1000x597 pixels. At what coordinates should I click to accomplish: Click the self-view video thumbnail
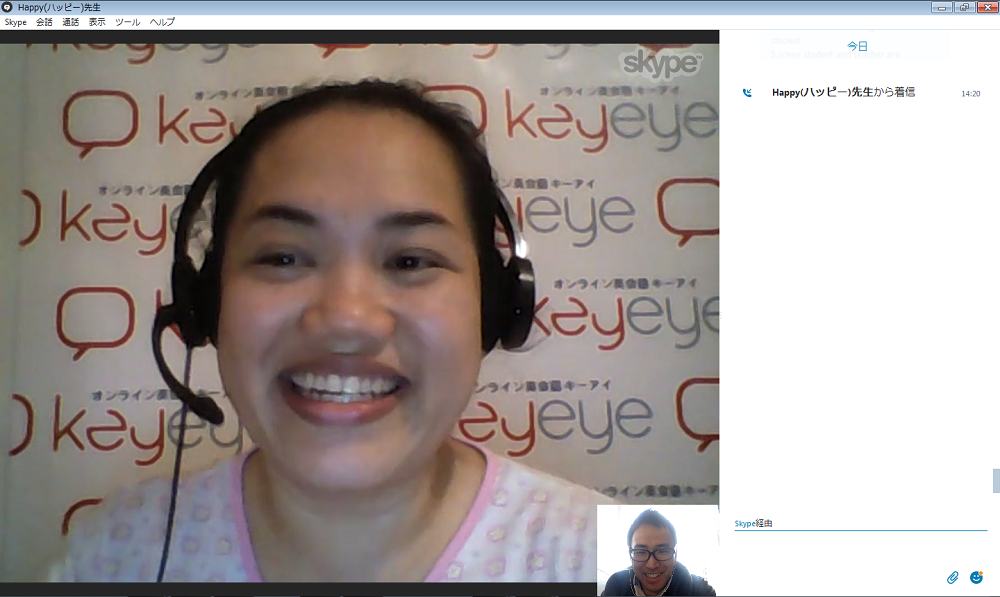pyautogui.click(x=658, y=550)
